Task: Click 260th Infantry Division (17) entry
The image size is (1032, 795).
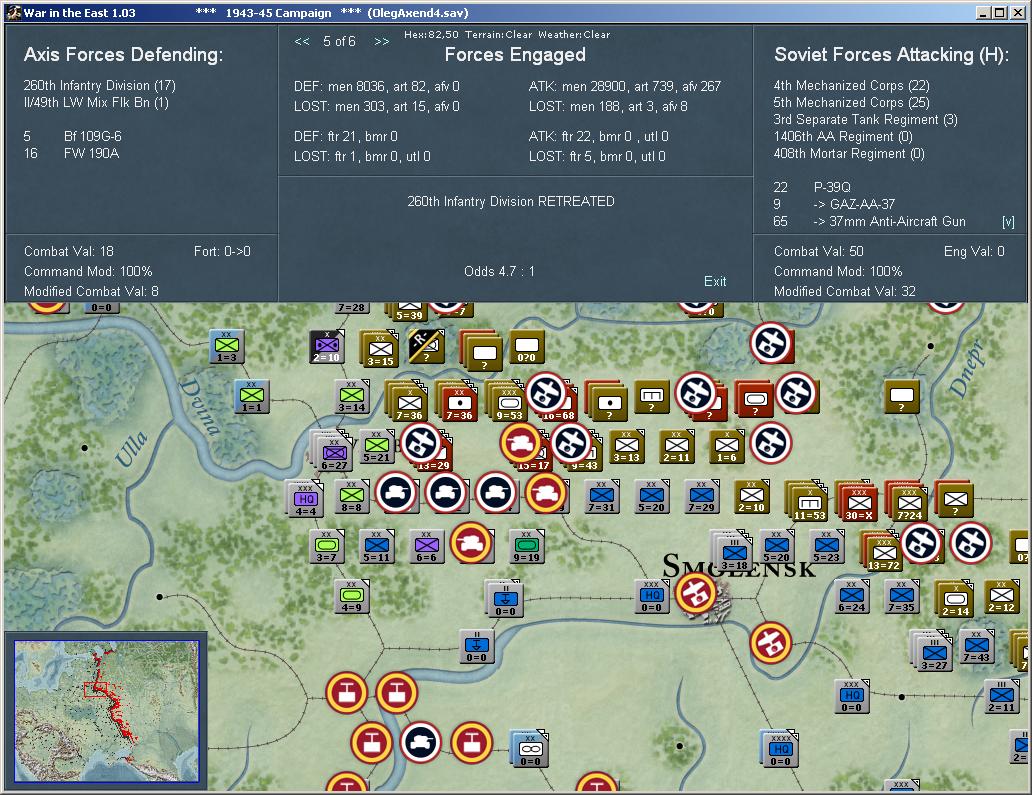Action: click(99, 86)
